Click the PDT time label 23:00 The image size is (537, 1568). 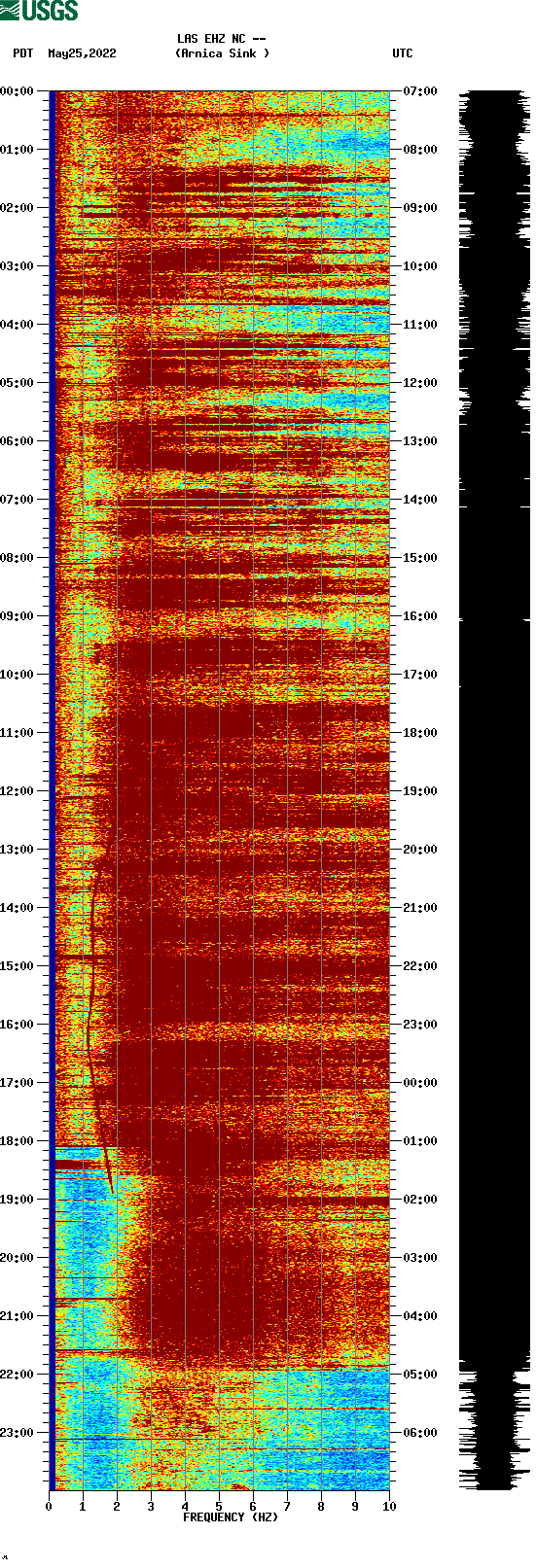pyautogui.click(x=17, y=1433)
